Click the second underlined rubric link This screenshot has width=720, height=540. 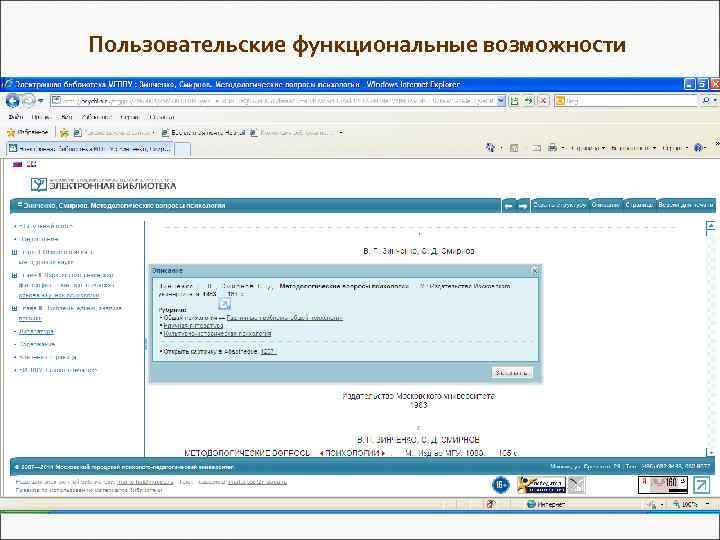tap(193, 326)
